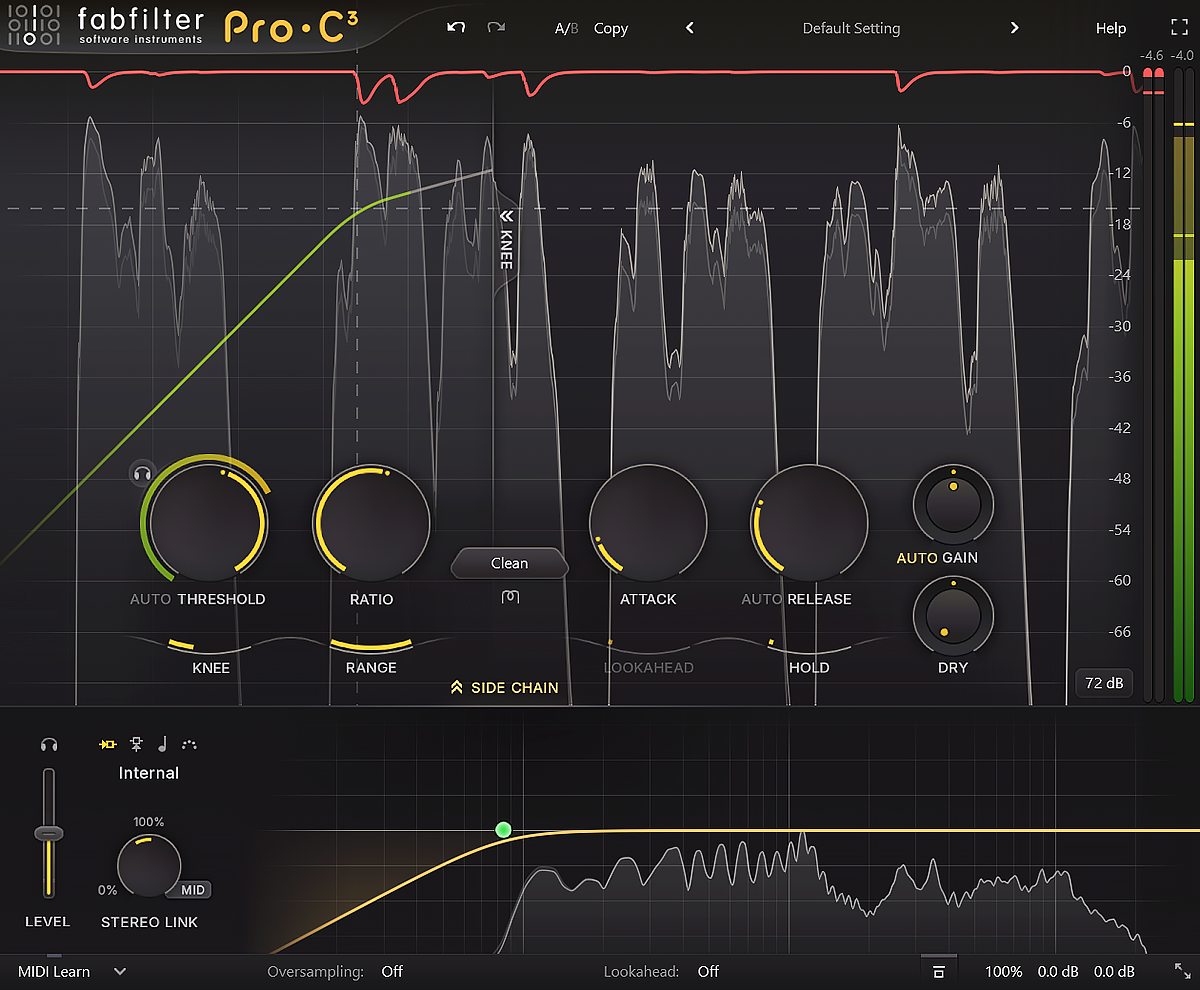Click the green side chain filter node
This screenshot has height=990, width=1200.
pos(503,829)
